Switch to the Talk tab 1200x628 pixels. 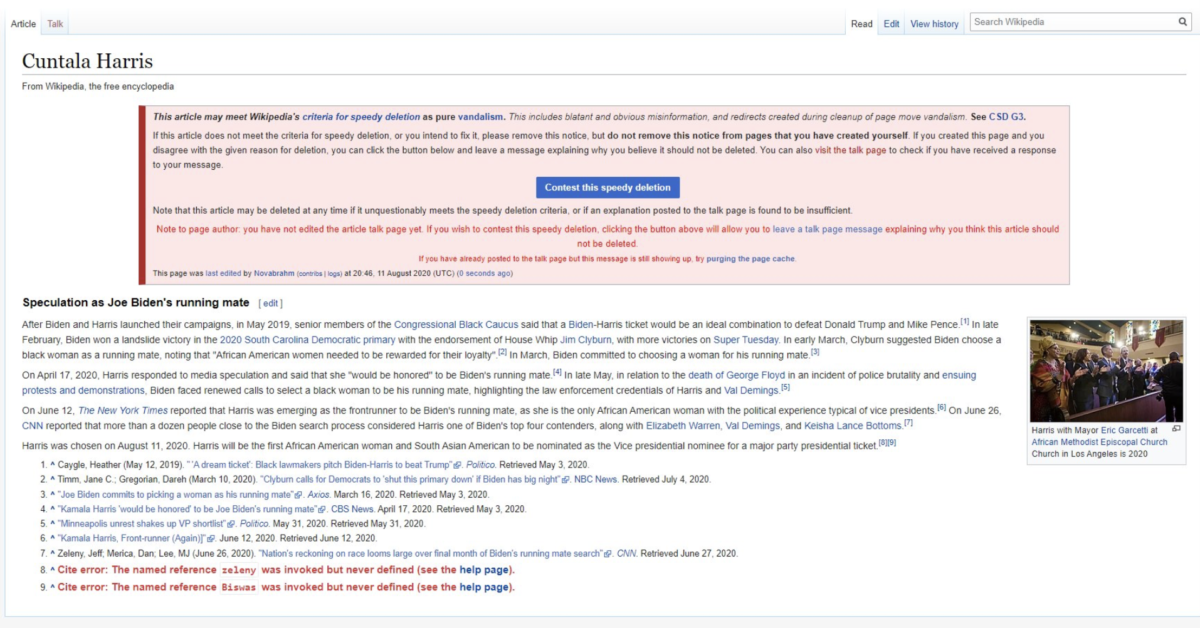[x=53, y=22]
